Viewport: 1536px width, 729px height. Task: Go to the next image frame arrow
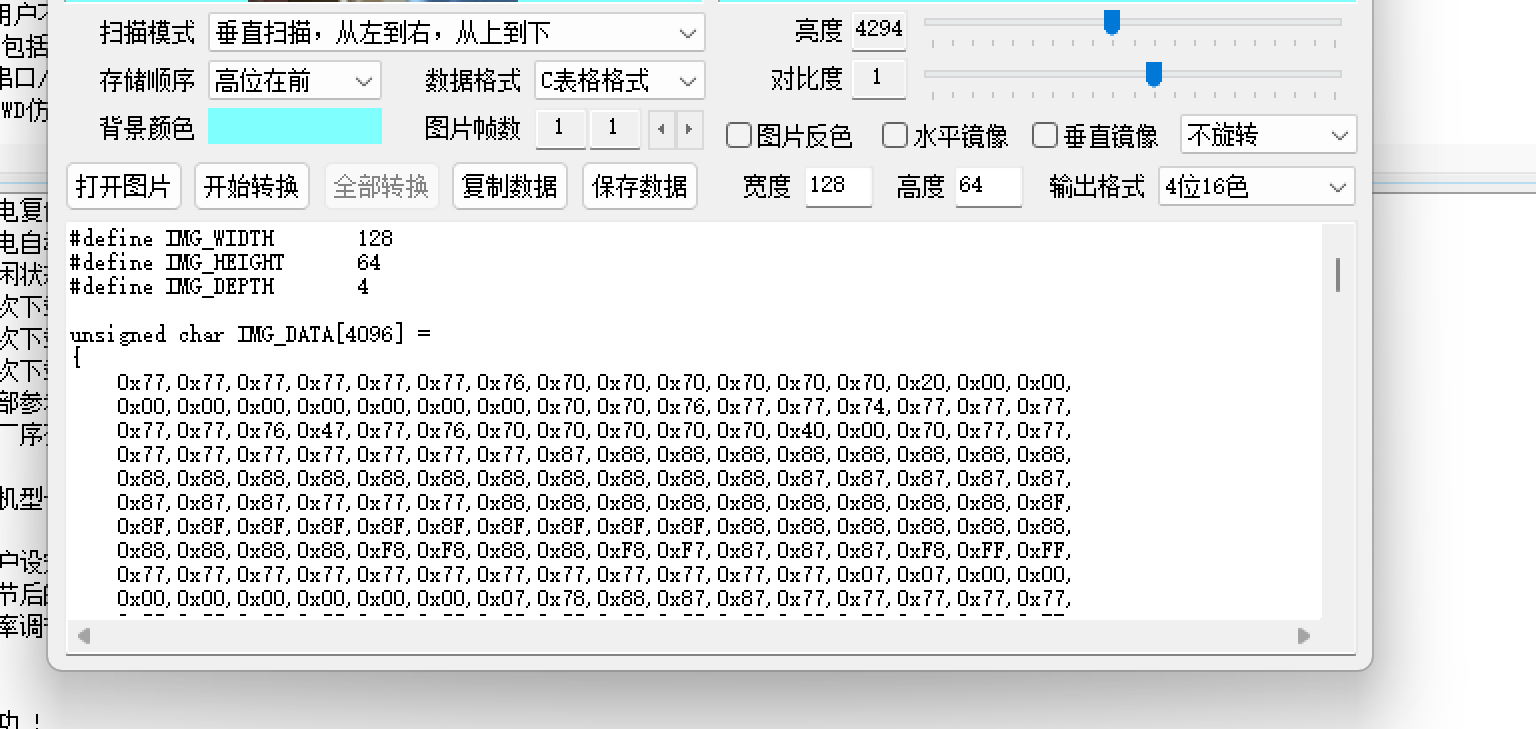click(688, 129)
